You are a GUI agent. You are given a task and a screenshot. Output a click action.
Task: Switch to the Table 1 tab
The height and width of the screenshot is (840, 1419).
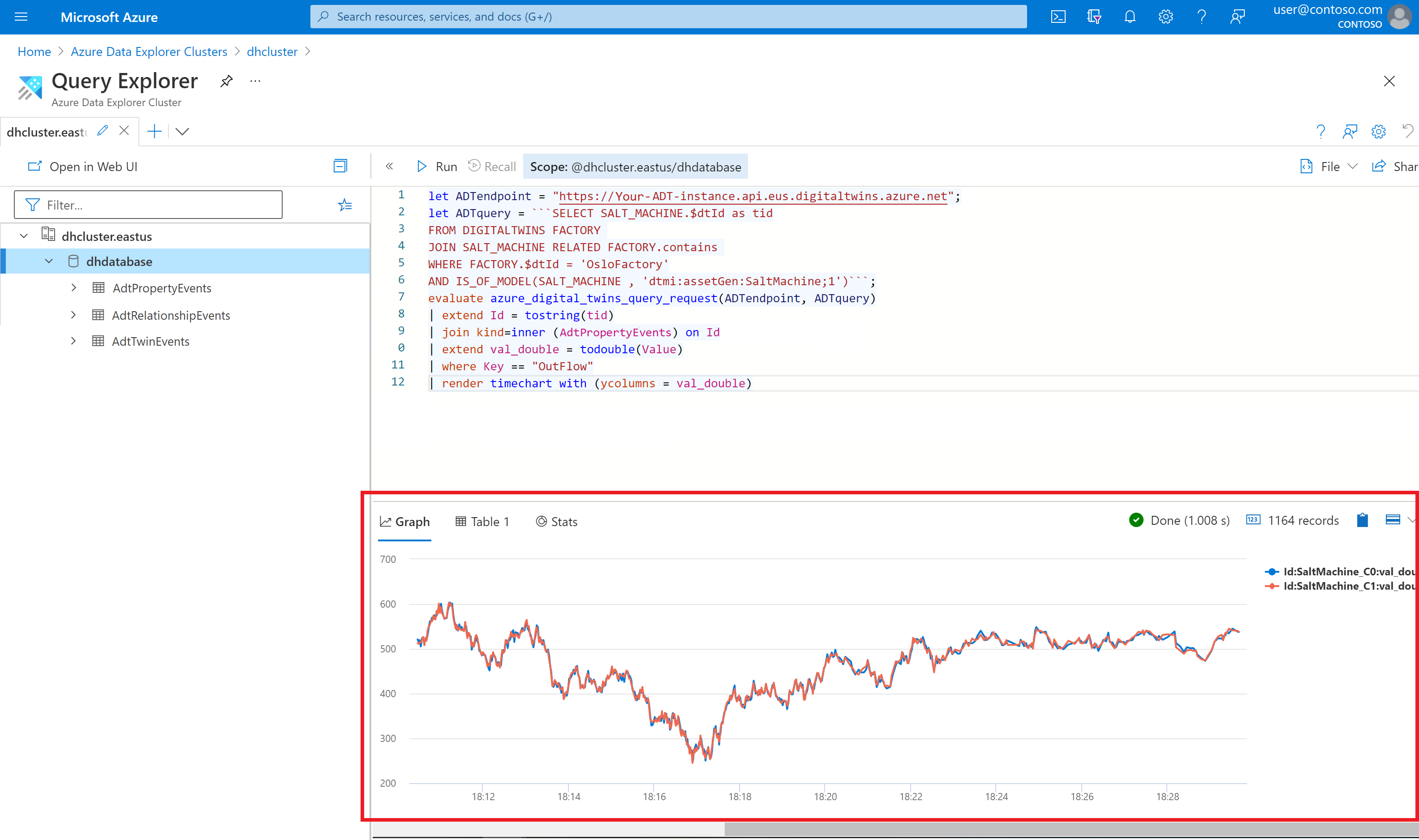tap(482, 522)
